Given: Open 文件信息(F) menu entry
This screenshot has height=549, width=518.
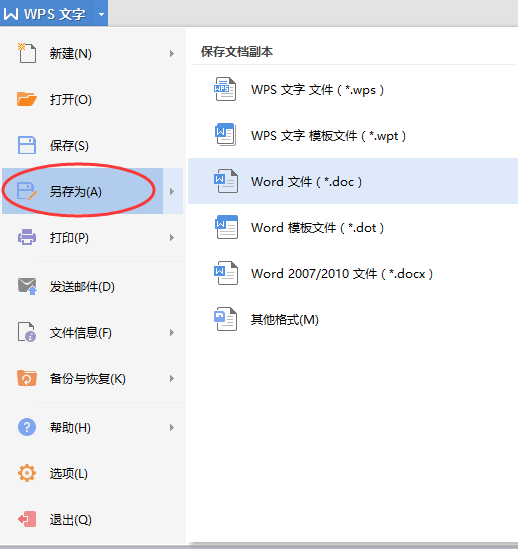Looking at the screenshot, I should click(92, 332).
